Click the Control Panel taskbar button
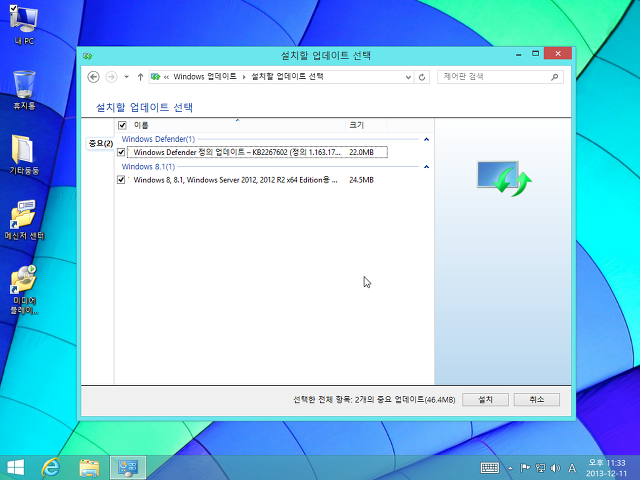The height and width of the screenshot is (480, 640). click(128, 467)
